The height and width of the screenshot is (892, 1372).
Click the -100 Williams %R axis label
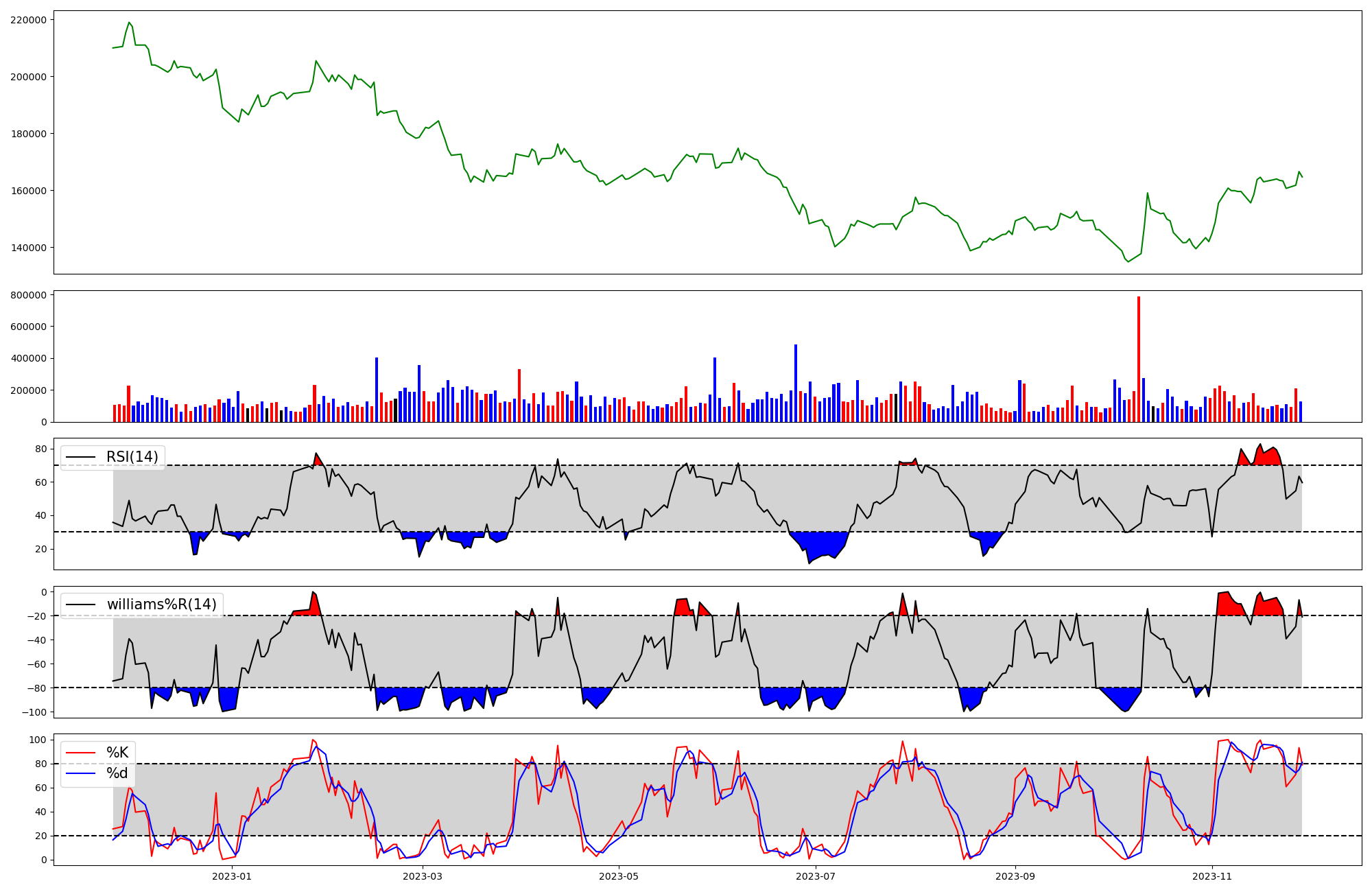click(x=34, y=712)
